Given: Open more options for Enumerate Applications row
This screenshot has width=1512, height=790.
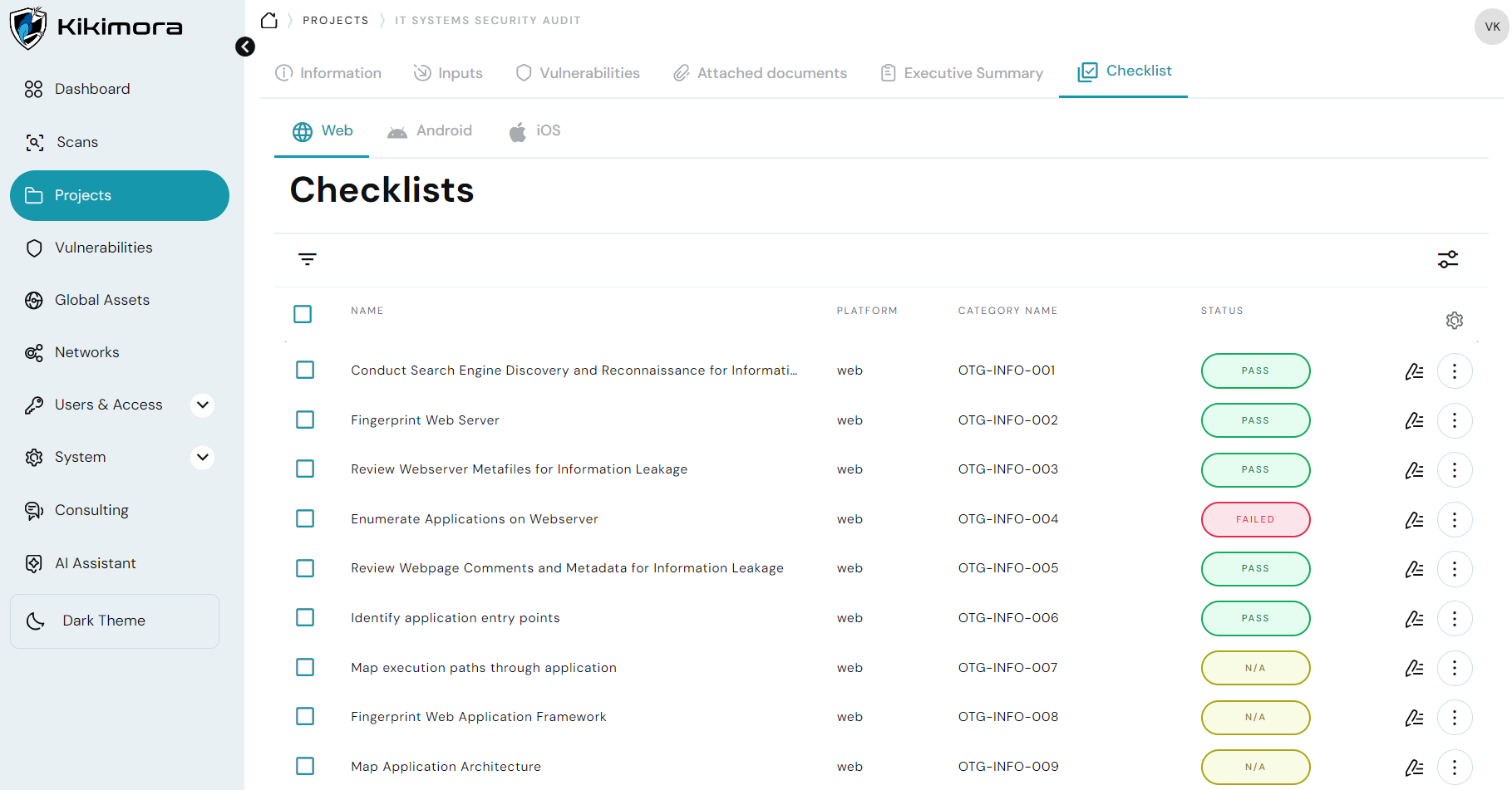Looking at the screenshot, I should click(1454, 520).
